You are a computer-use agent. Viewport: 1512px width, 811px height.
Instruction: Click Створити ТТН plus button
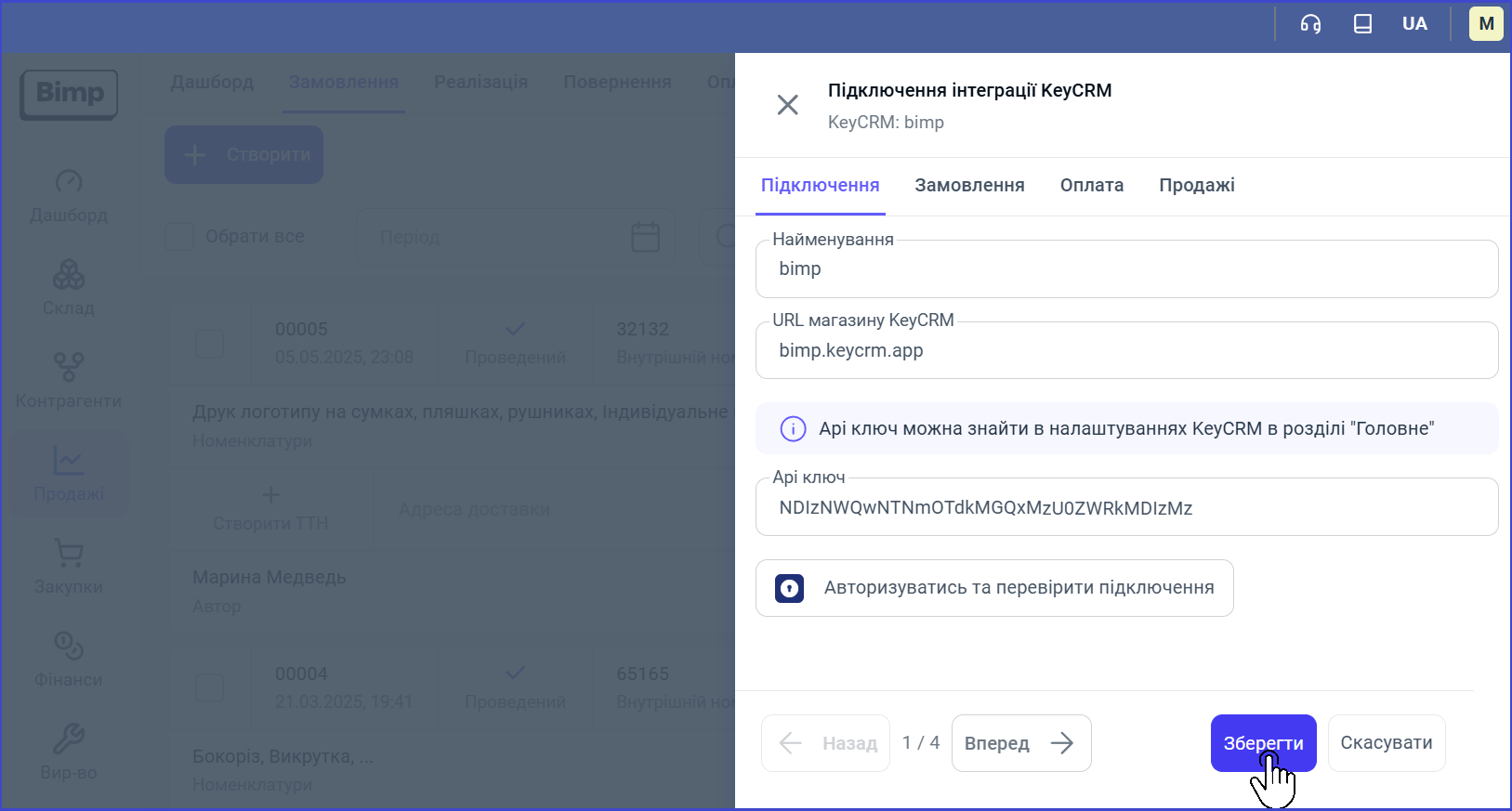[270, 508]
